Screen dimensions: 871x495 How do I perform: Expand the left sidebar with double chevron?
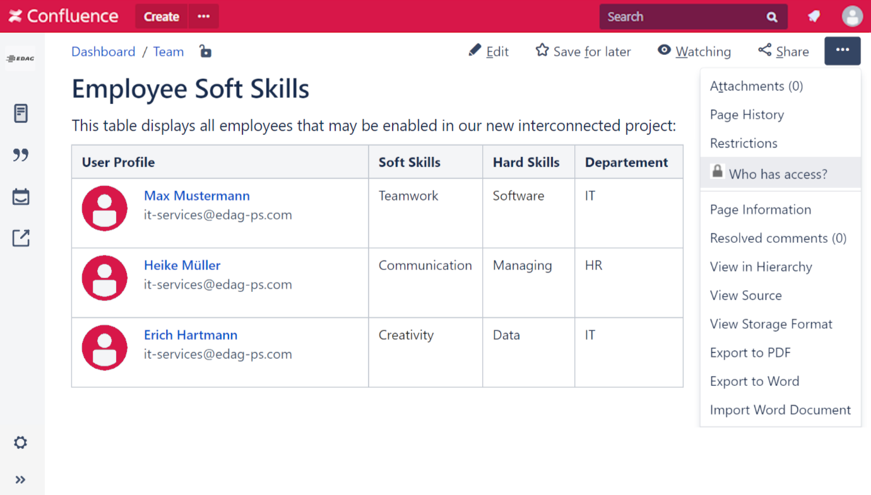coord(21,479)
